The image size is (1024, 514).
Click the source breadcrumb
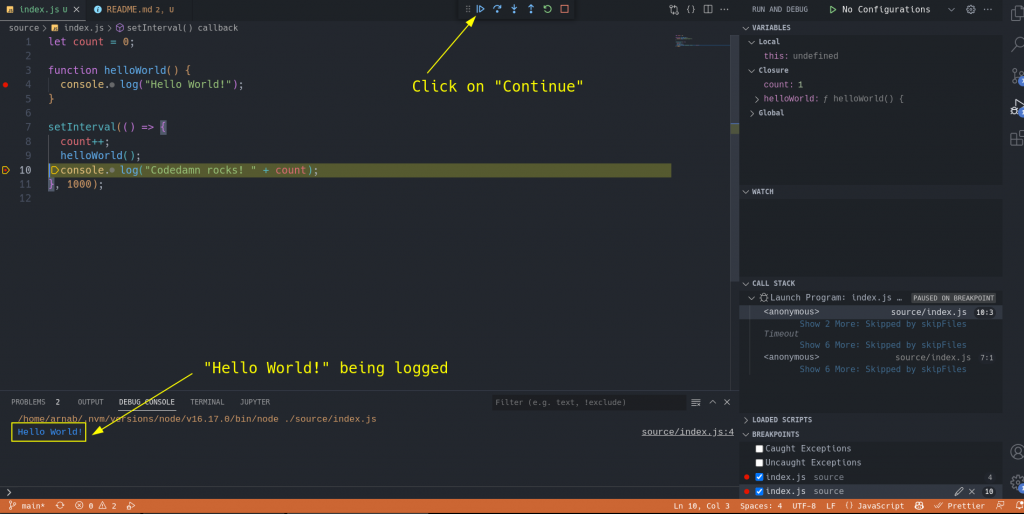(x=24, y=28)
